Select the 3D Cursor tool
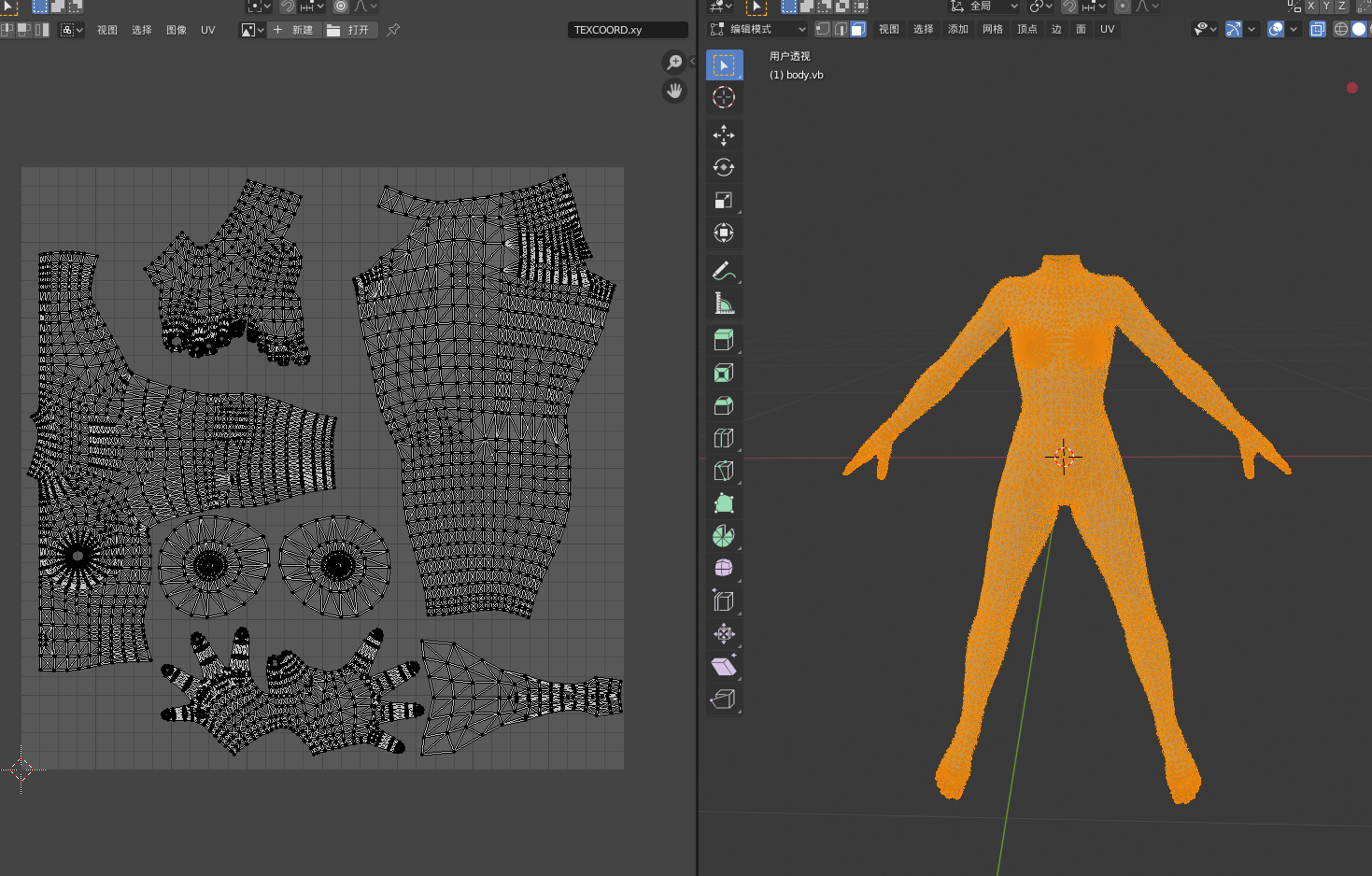This screenshot has height=876, width=1372. point(724,97)
